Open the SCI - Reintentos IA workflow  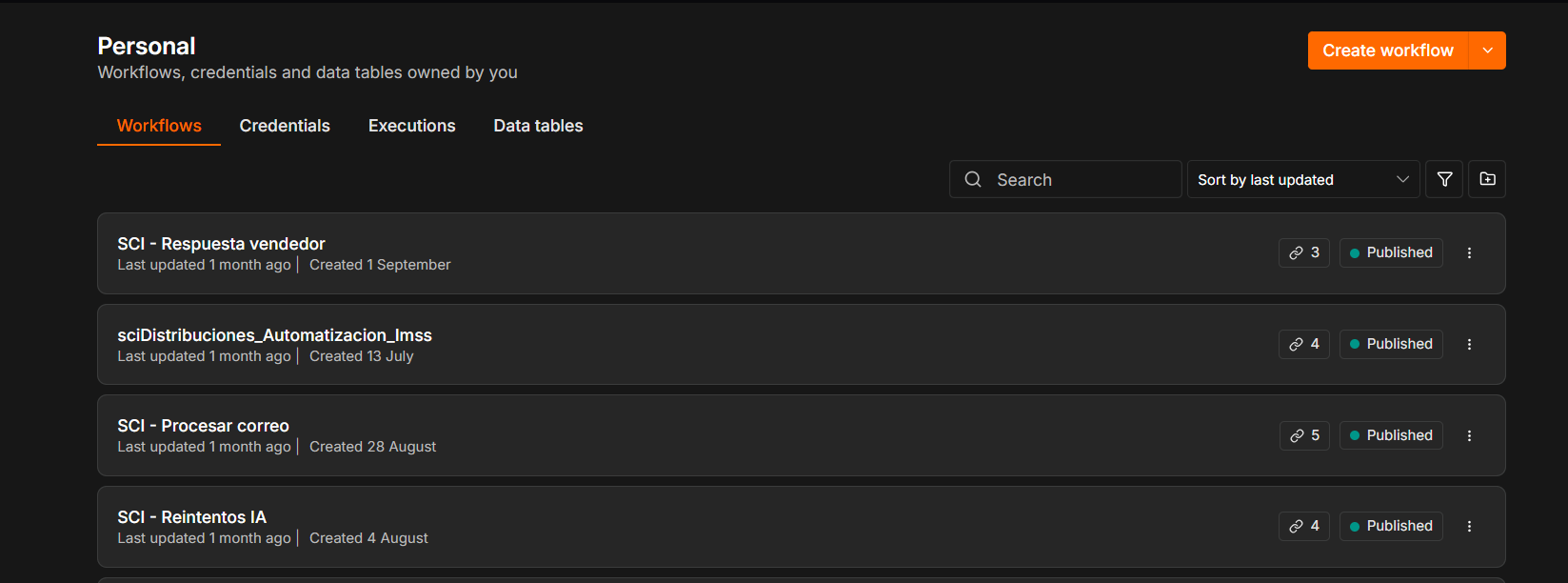191,517
